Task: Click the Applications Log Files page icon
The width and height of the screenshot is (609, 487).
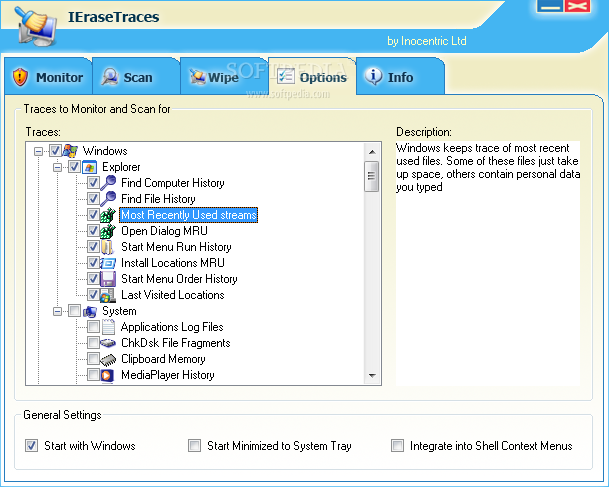Action: [x=108, y=327]
